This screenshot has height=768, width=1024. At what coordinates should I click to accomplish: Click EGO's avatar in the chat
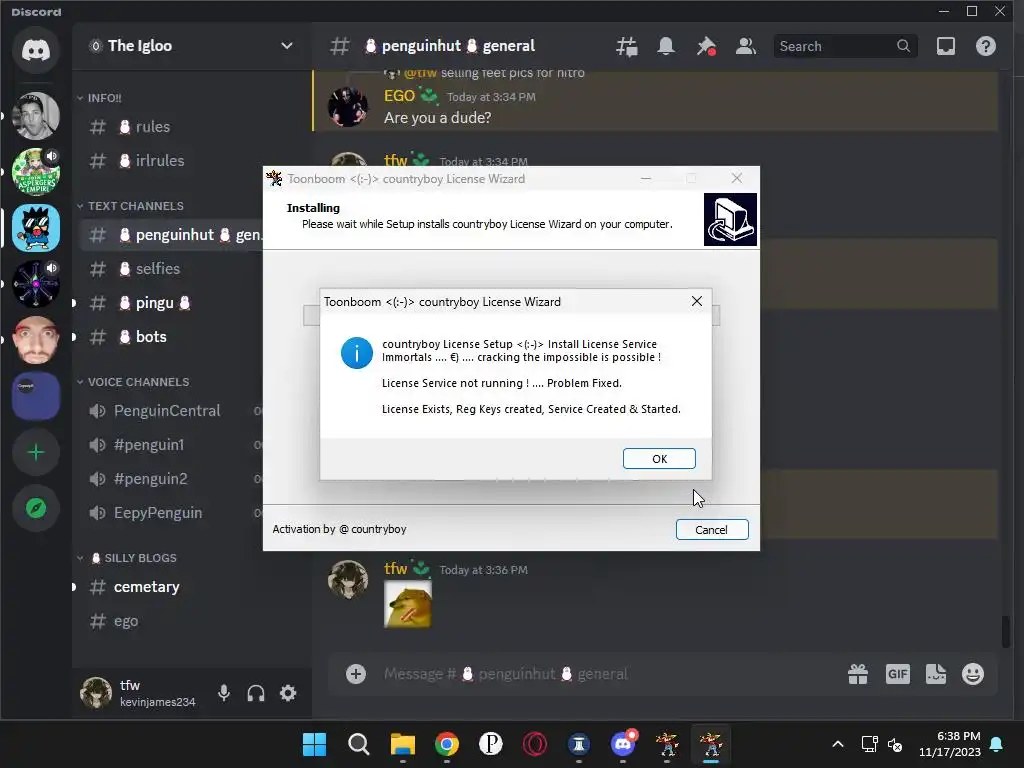pos(348,106)
